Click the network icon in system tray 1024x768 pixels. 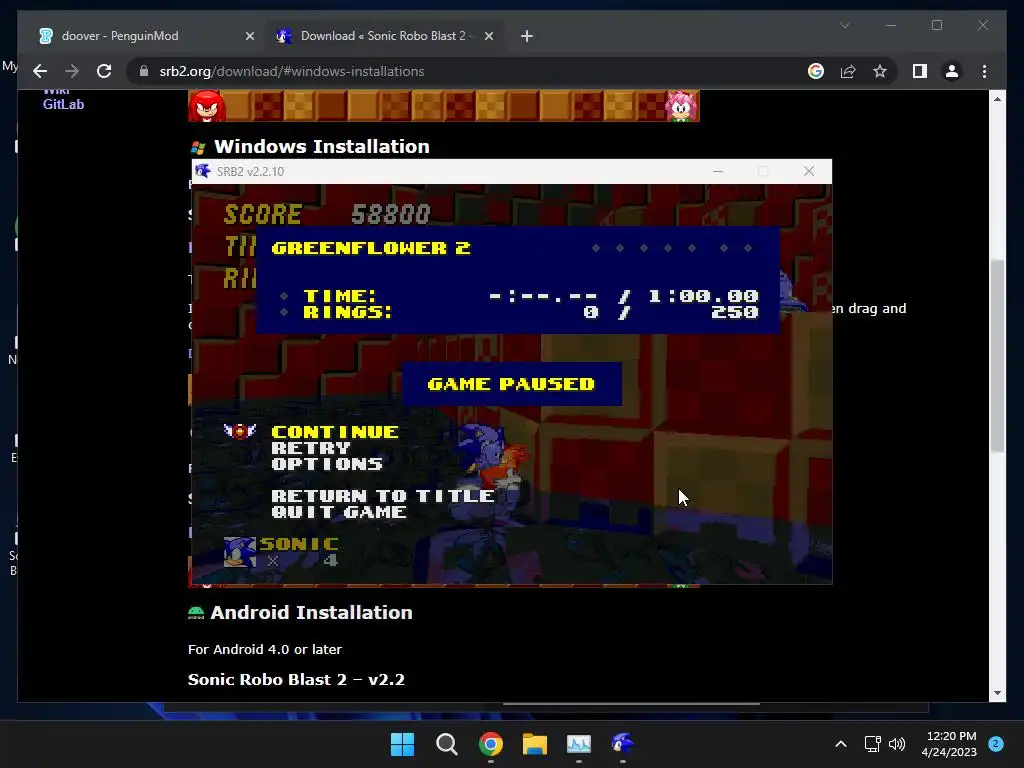(x=872, y=744)
